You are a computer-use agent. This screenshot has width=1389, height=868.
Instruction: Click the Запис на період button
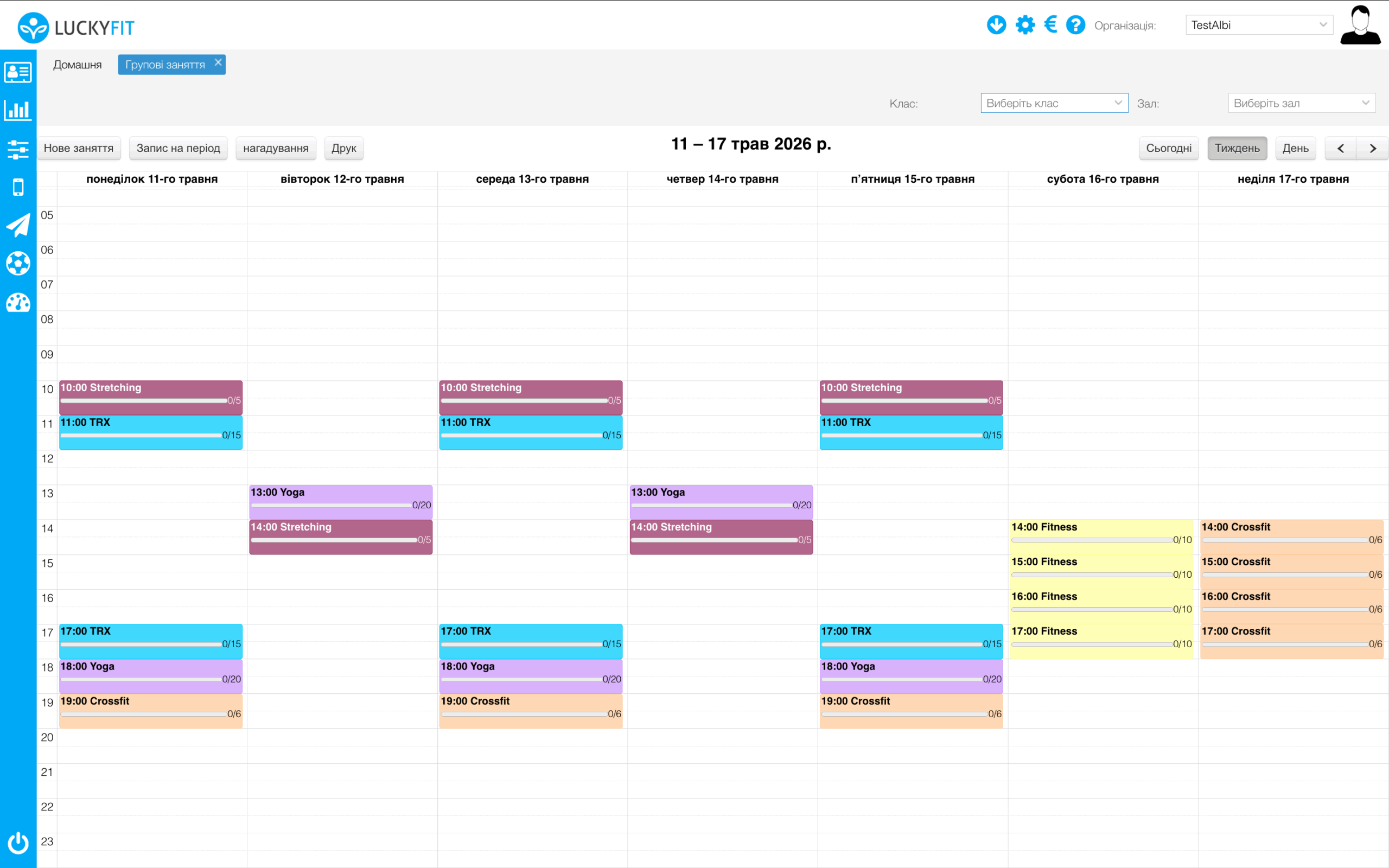(178, 148)
